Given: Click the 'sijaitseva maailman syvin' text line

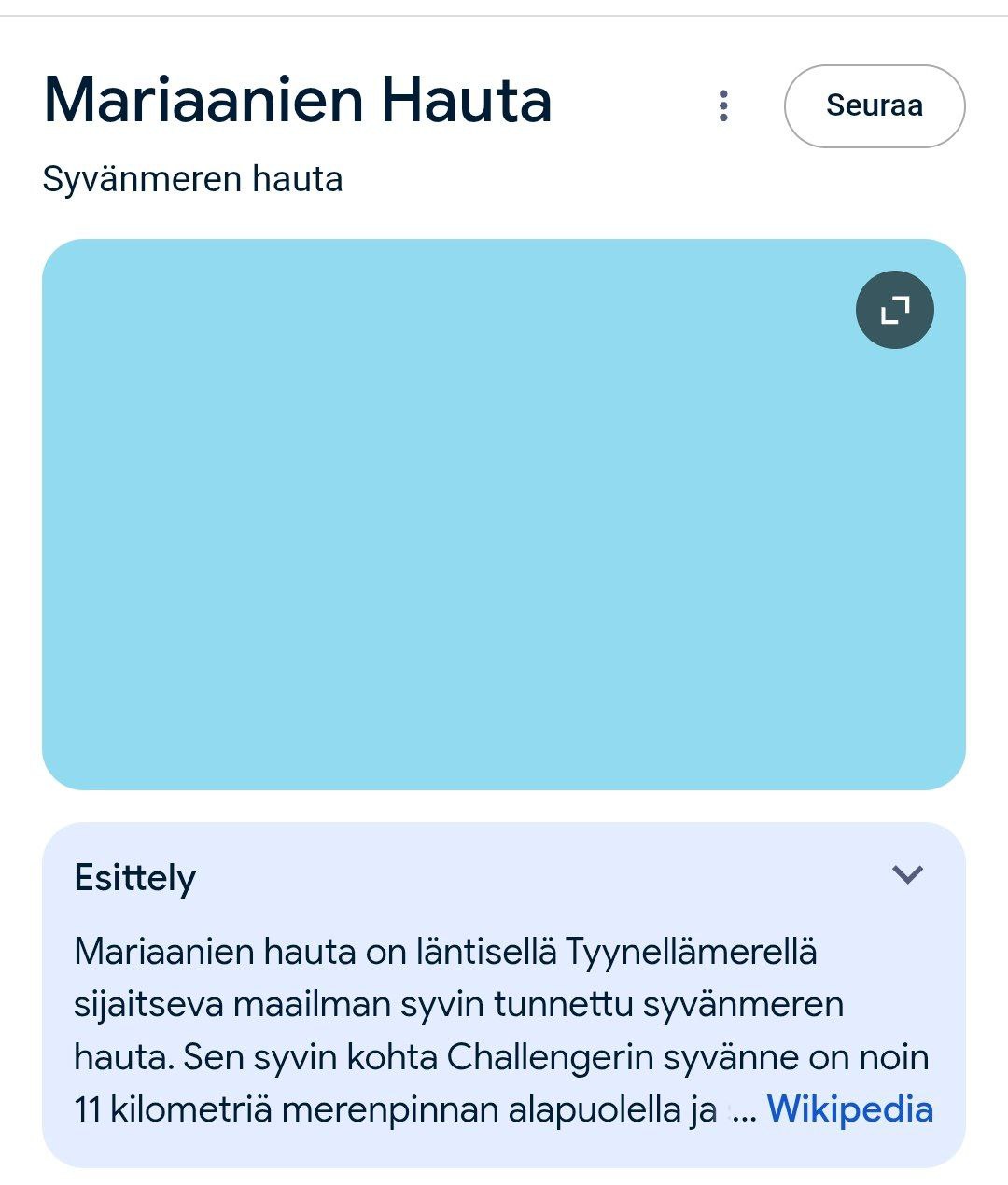Looking at the screenshot, I should point(458,1005).
